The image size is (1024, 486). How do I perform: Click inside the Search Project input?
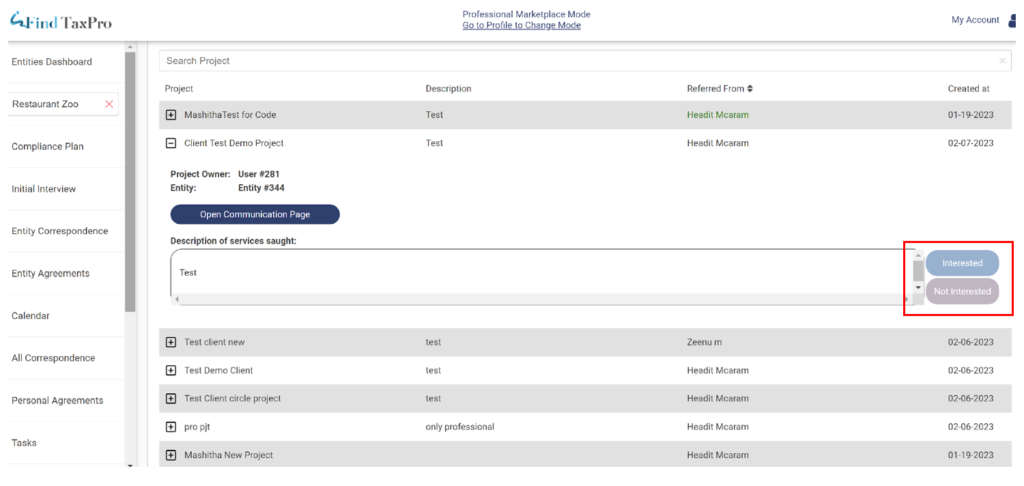tap(570, 61)
